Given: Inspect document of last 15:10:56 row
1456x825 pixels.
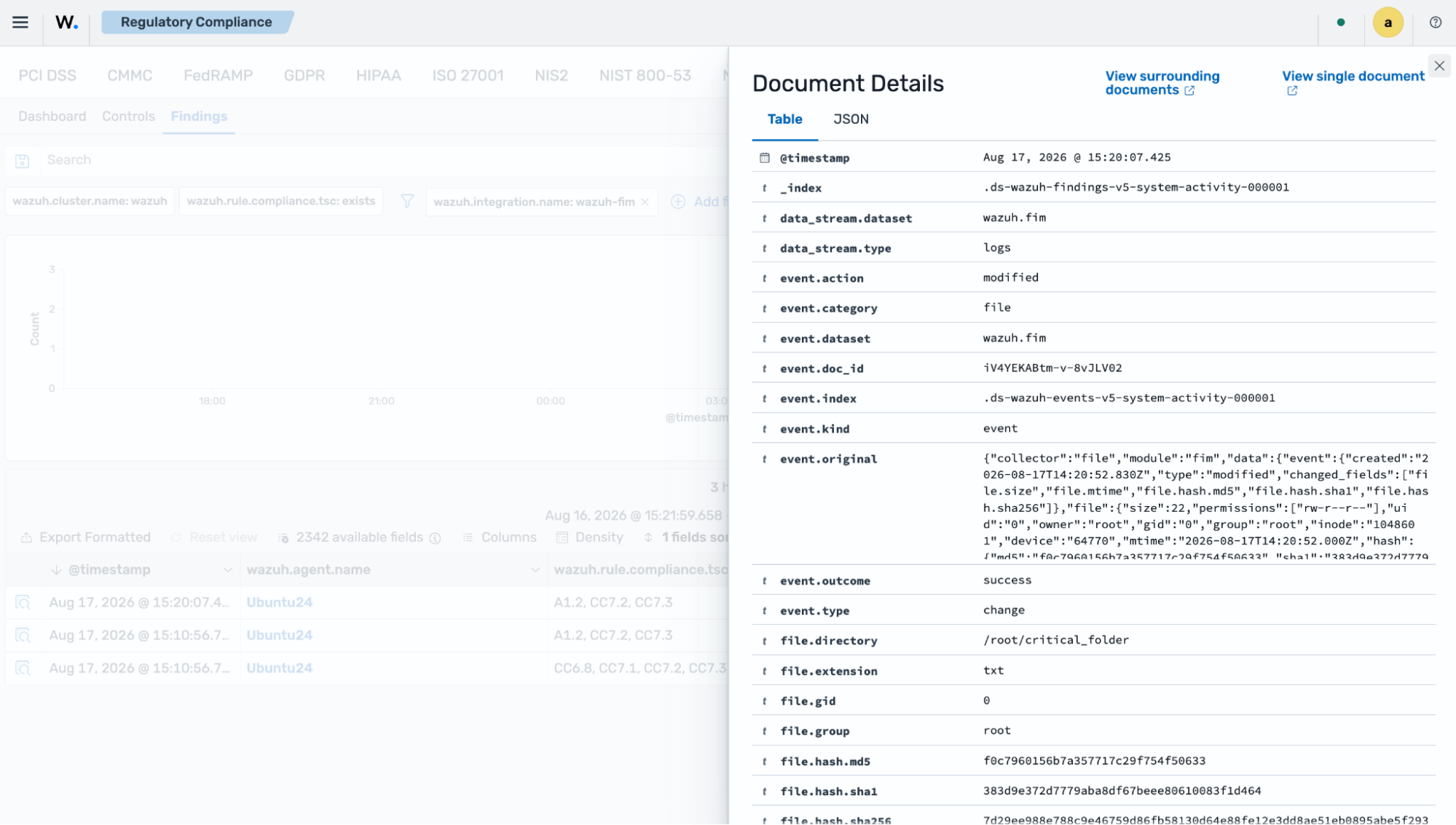Looking at the screenshot, I should point(23,668).
